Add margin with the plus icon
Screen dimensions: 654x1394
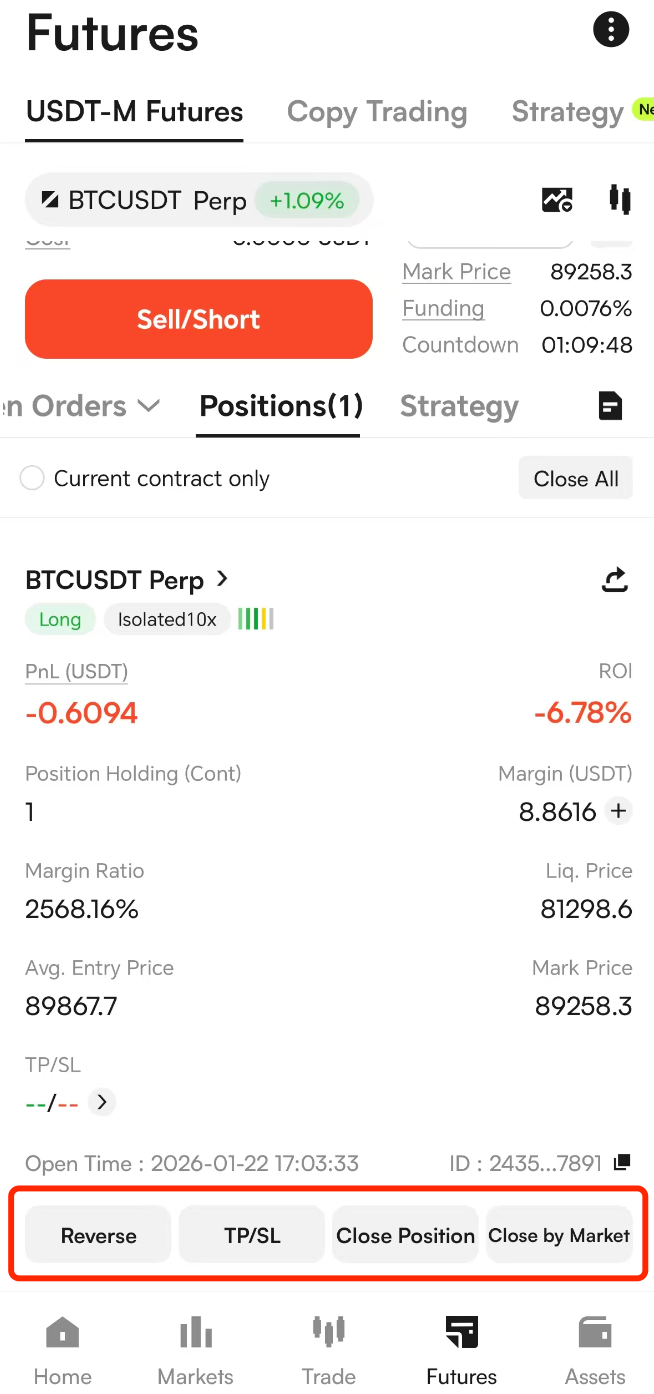pos(619,811)
